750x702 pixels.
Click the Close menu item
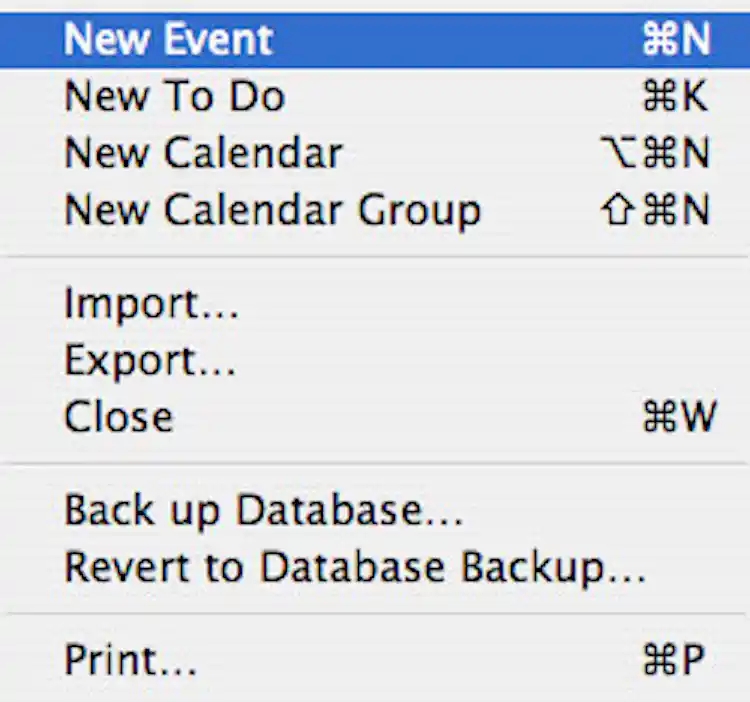coord(375,417)
